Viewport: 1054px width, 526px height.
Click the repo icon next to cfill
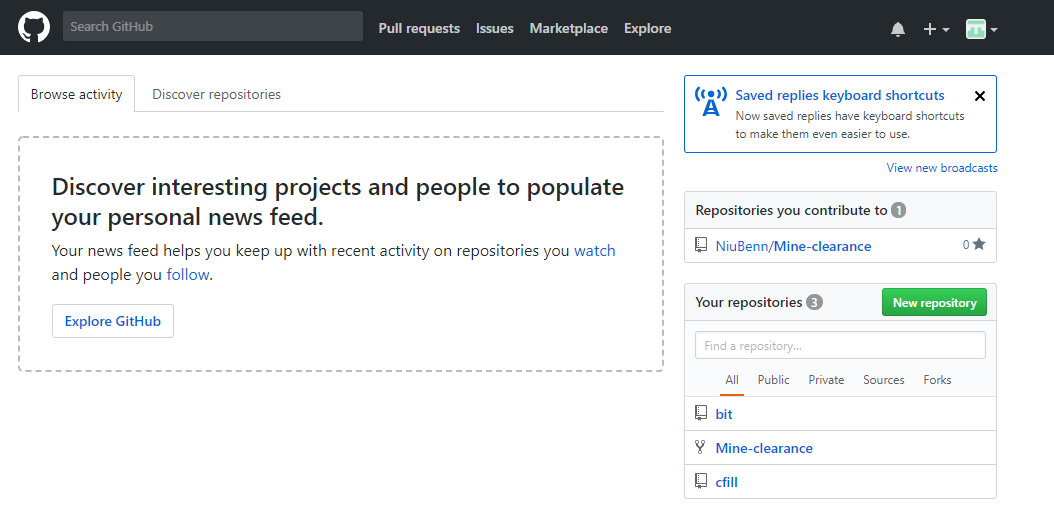pos(701,481)
